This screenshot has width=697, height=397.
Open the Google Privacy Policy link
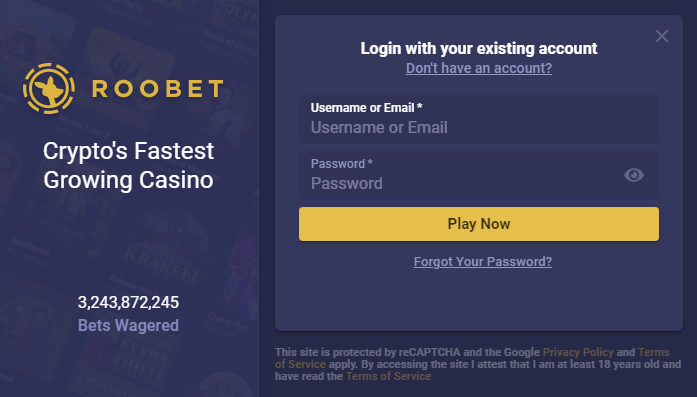pyautogui.click(x=578, y=352)
